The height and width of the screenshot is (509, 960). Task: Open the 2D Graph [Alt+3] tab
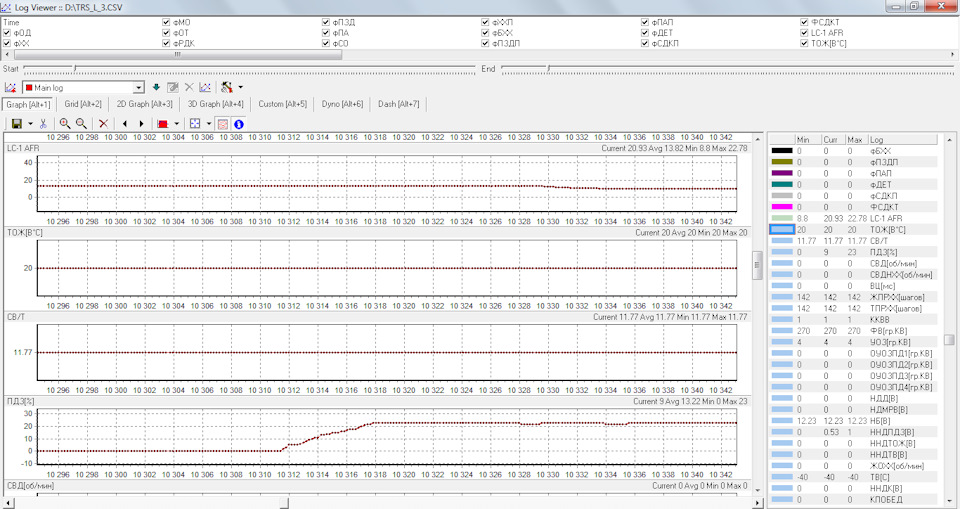[x=144, y=104]
